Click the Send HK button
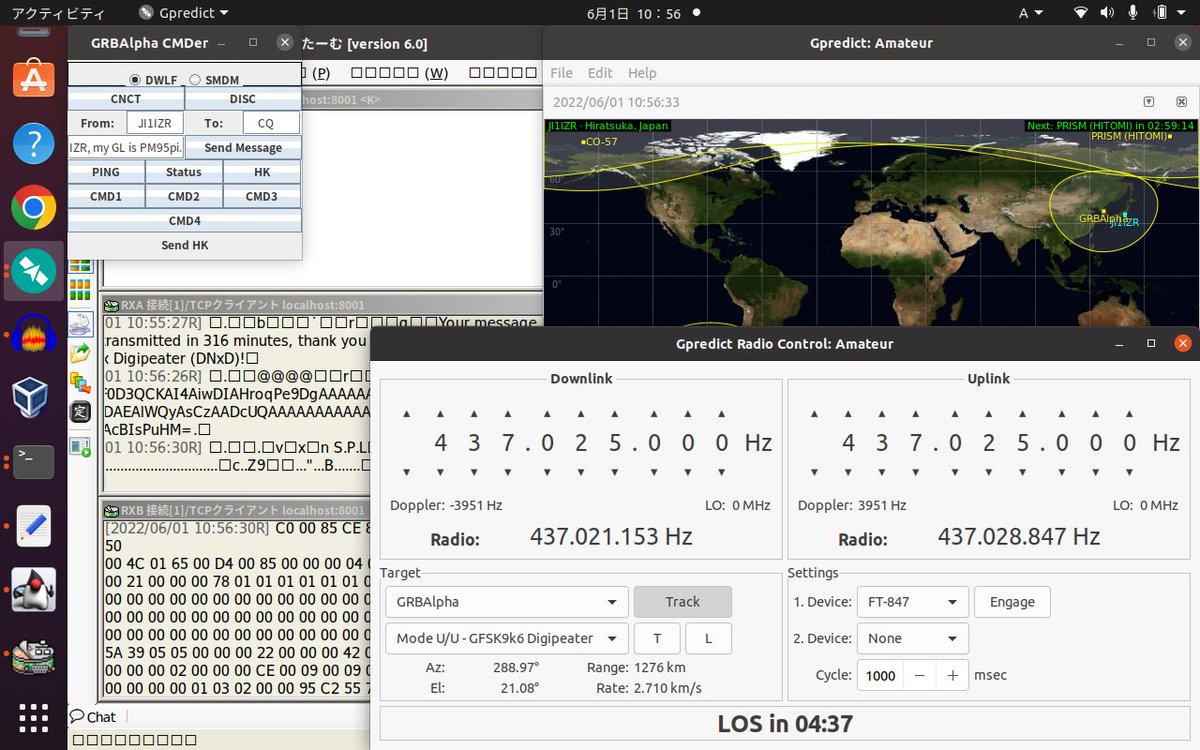The image size is (1200, 750). [184, 245]
